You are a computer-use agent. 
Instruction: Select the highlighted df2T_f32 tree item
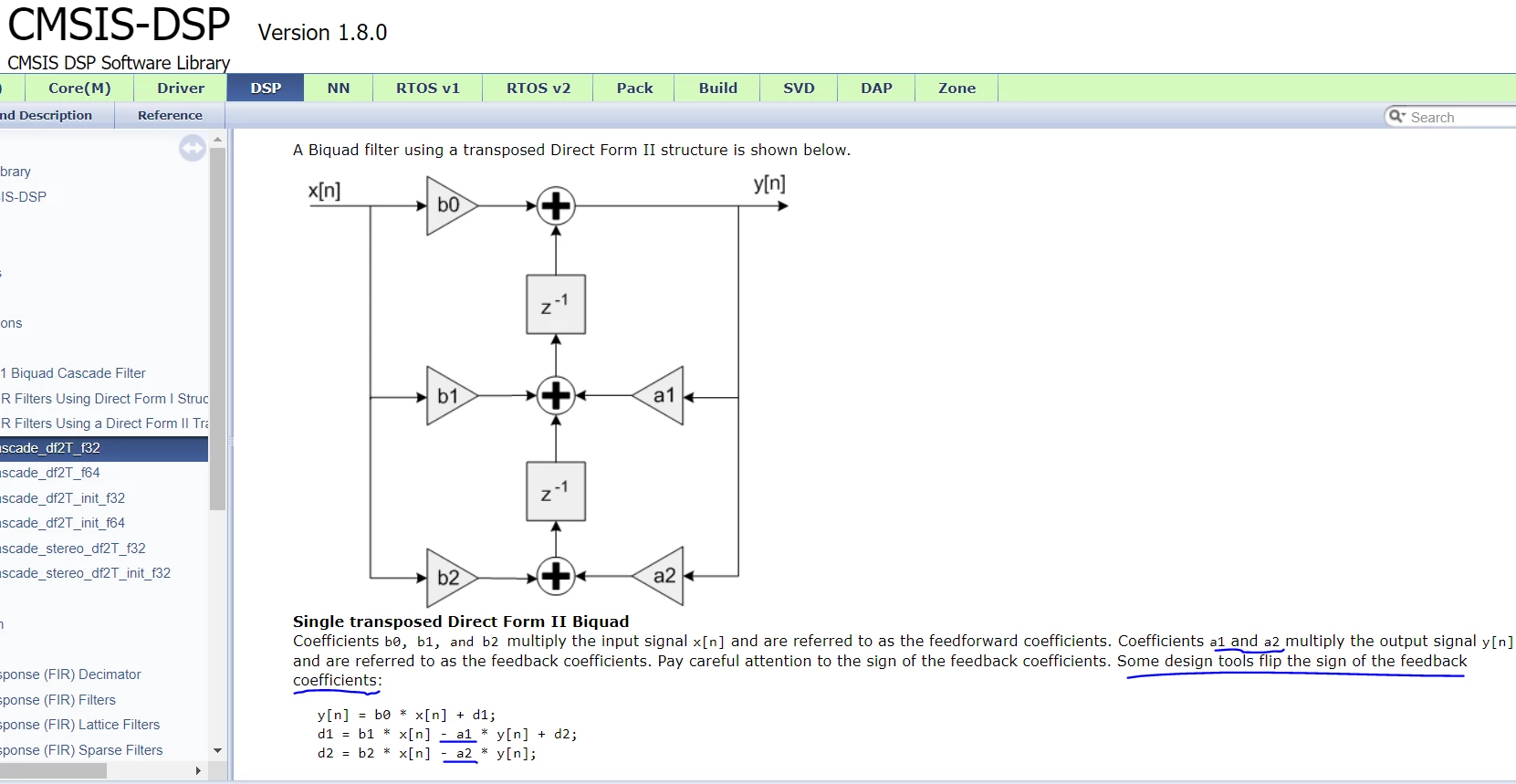click(x=104, y=448)
